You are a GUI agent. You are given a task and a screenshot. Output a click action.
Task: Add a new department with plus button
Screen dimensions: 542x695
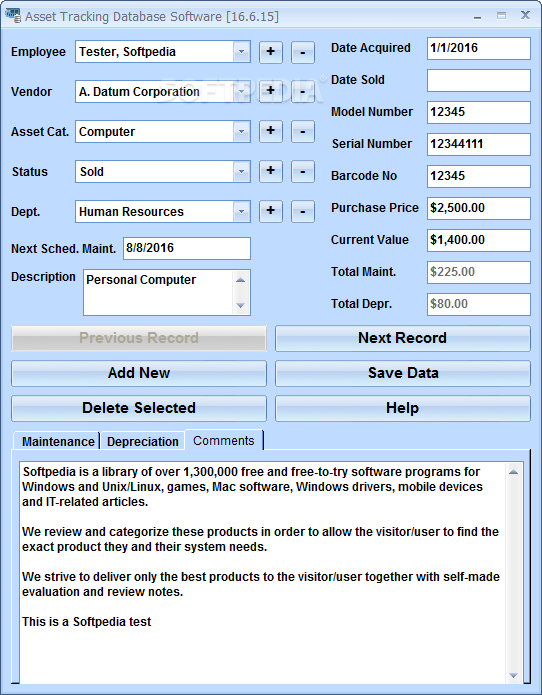tap(270, 211)
